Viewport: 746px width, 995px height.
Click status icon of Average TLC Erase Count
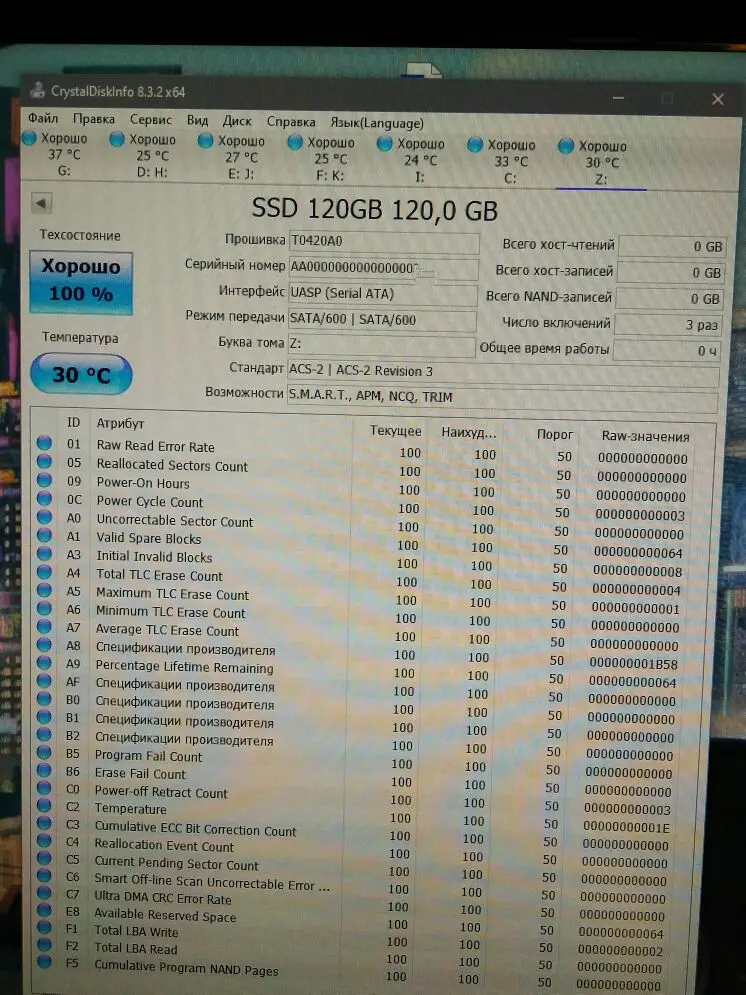click(44, 627)
